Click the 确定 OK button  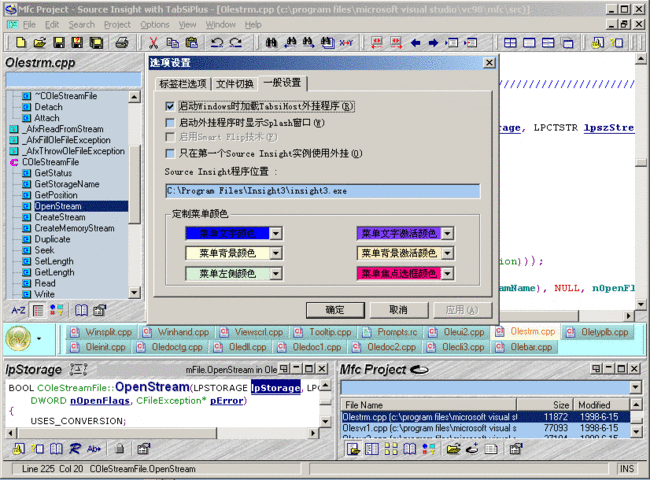335,310
